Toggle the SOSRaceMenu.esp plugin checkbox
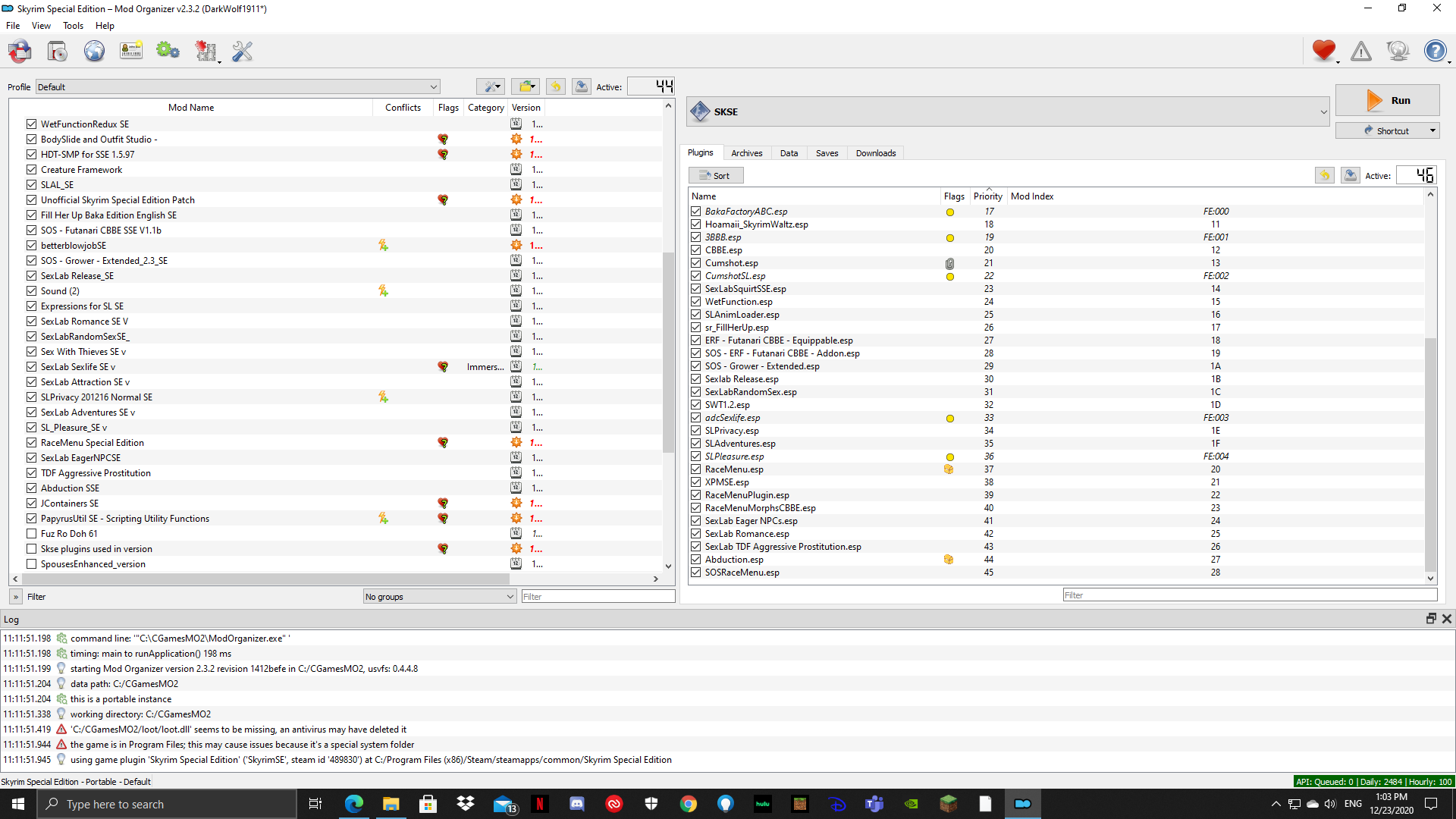1456x819 pixels. [695, 573]
